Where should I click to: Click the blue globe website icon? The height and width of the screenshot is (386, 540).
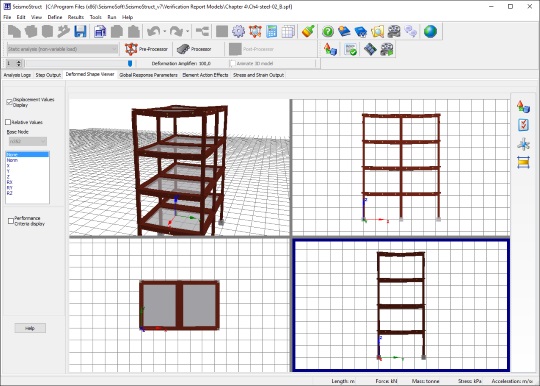tap(430, 32)
